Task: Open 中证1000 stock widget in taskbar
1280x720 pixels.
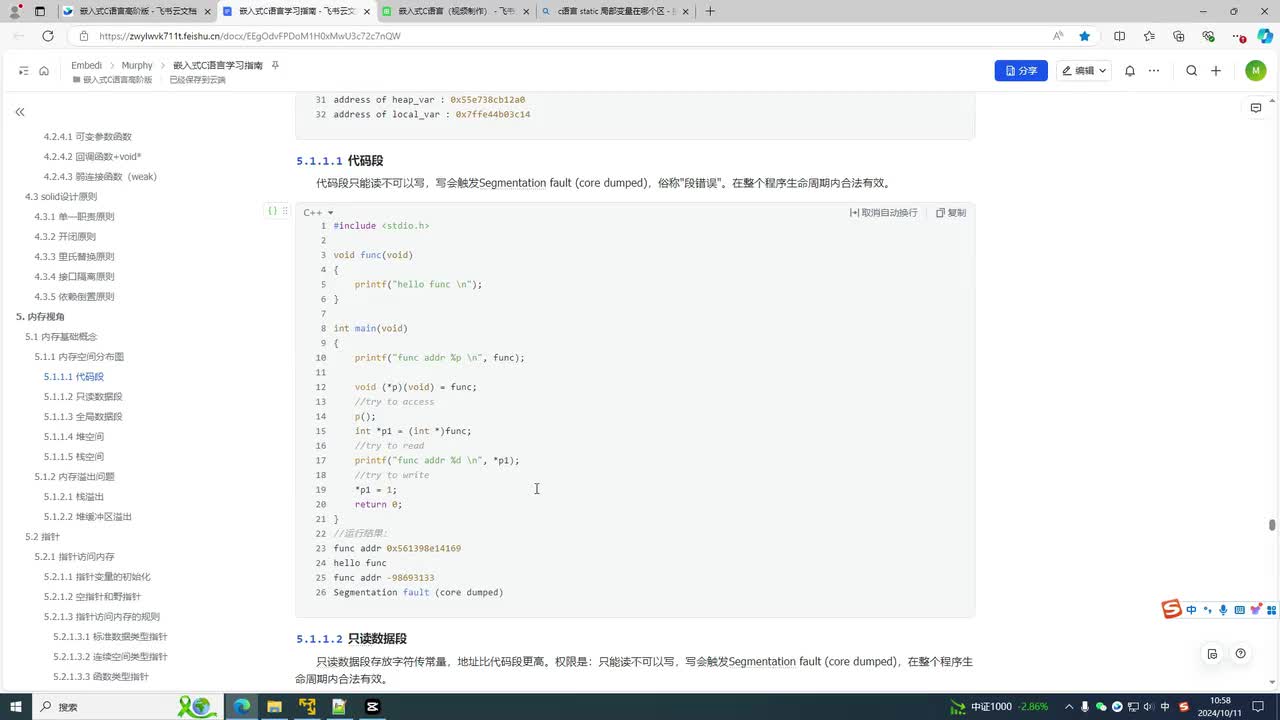Action: 998,706
